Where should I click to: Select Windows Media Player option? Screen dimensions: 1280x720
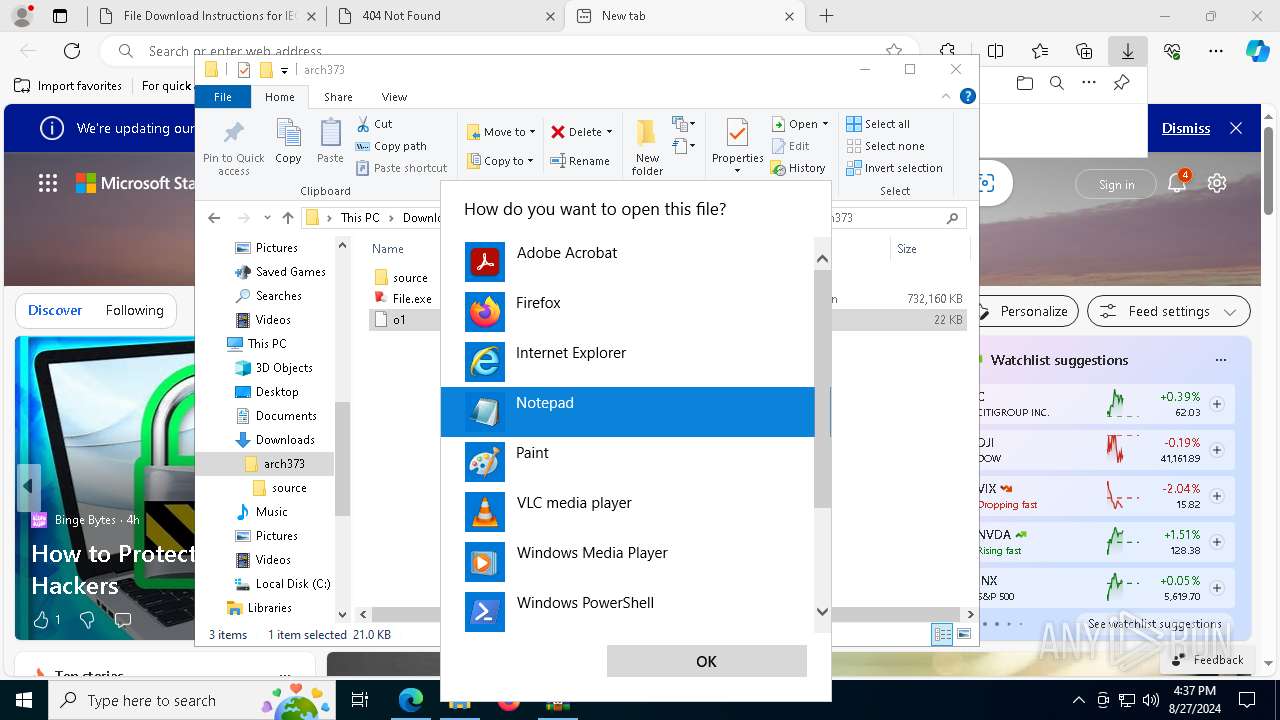[x=628, y=562]
